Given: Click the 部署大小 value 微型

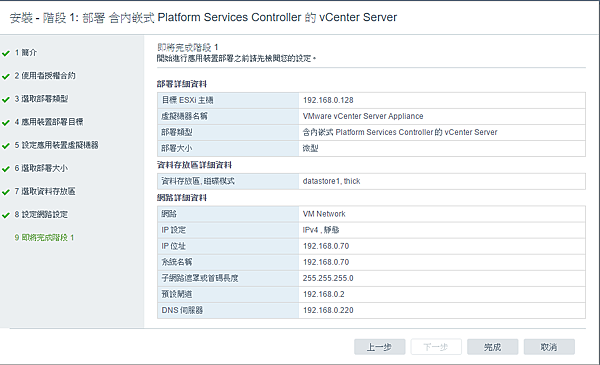Looking at the screenshot, I should (x=311, y=148).
